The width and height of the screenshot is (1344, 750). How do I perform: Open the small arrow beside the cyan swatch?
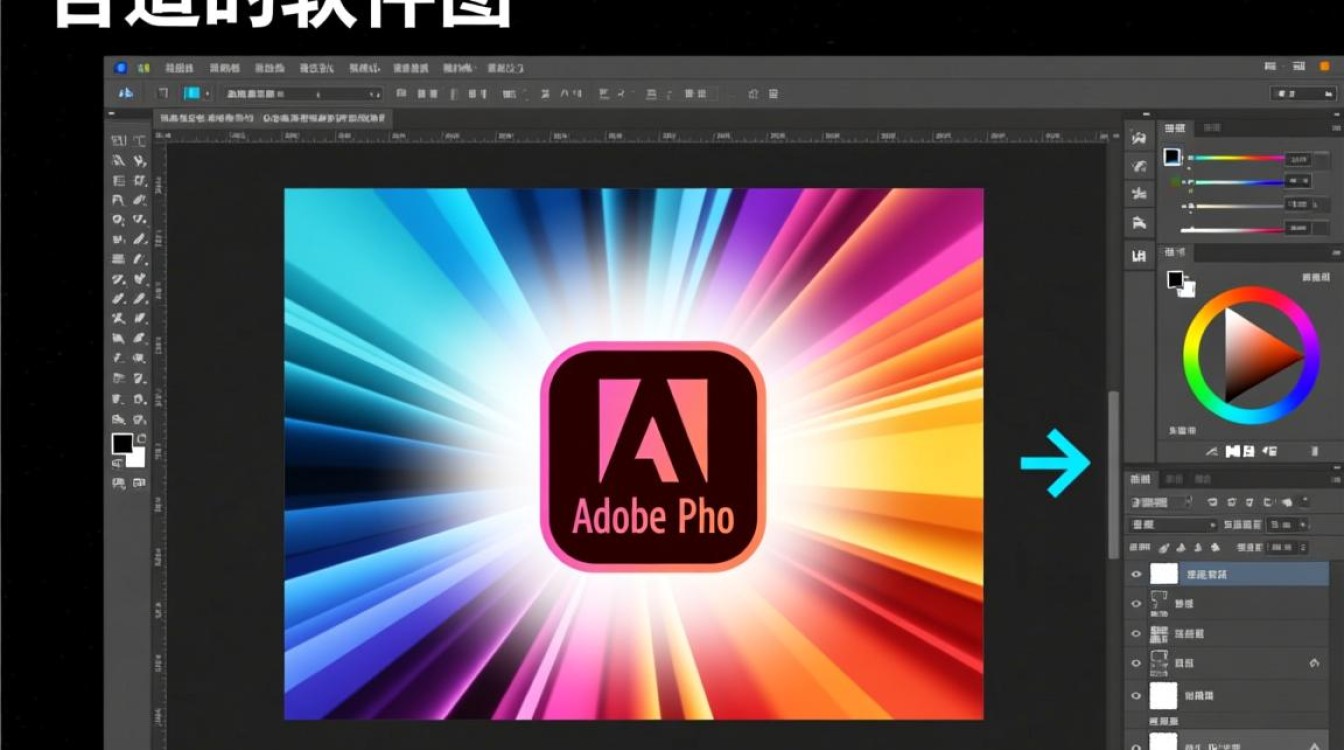coord(208,93)
